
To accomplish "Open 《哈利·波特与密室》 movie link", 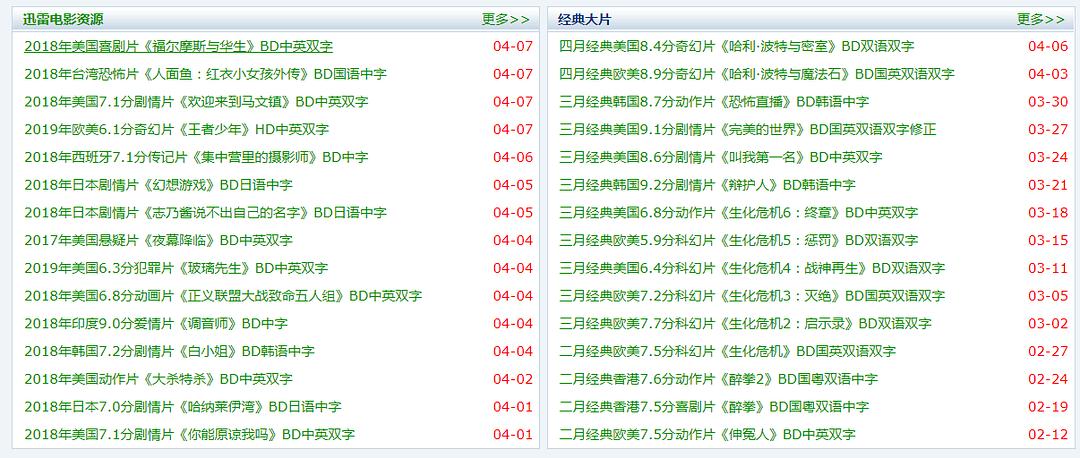I will (x=737, y=46).
